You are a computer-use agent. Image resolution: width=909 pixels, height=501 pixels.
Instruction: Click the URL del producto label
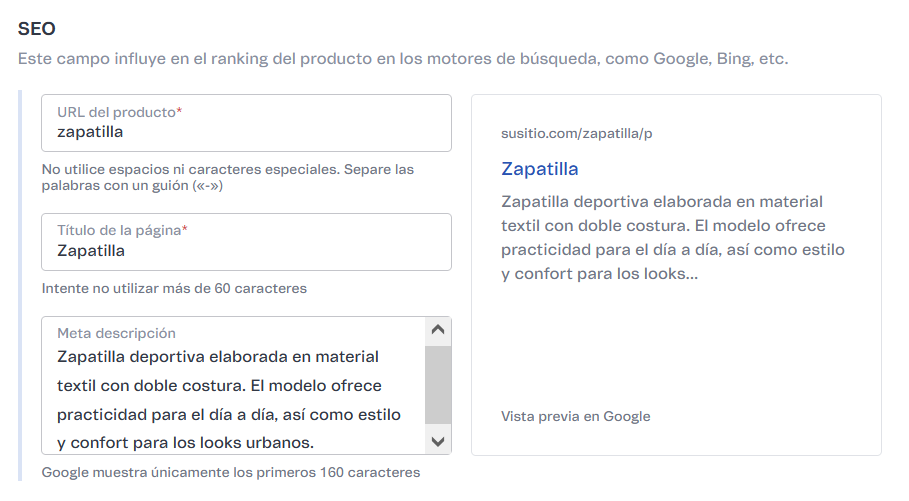[115, 112]
